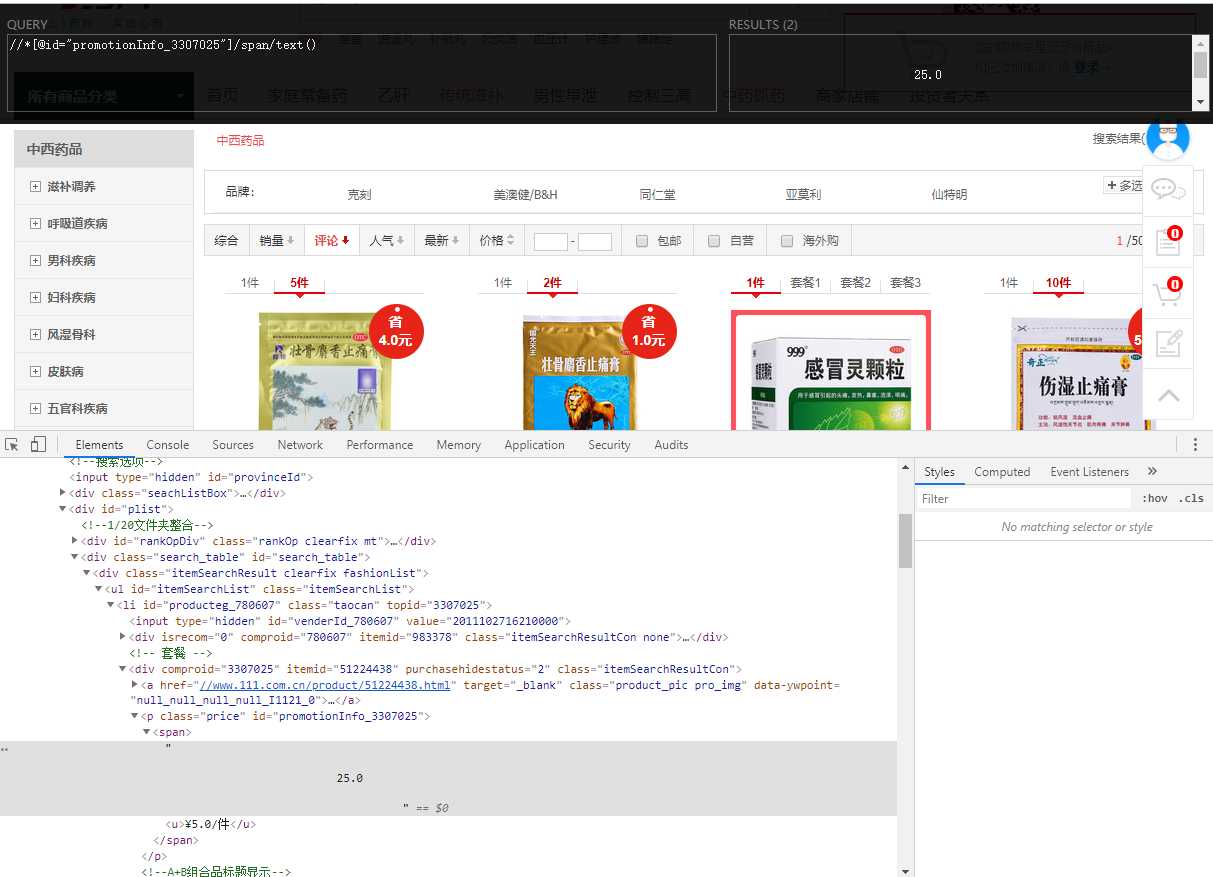This screenshot has height=877, width=1213.
Task: Expand the product_pic anchor node
Action: tap(134, 685)
